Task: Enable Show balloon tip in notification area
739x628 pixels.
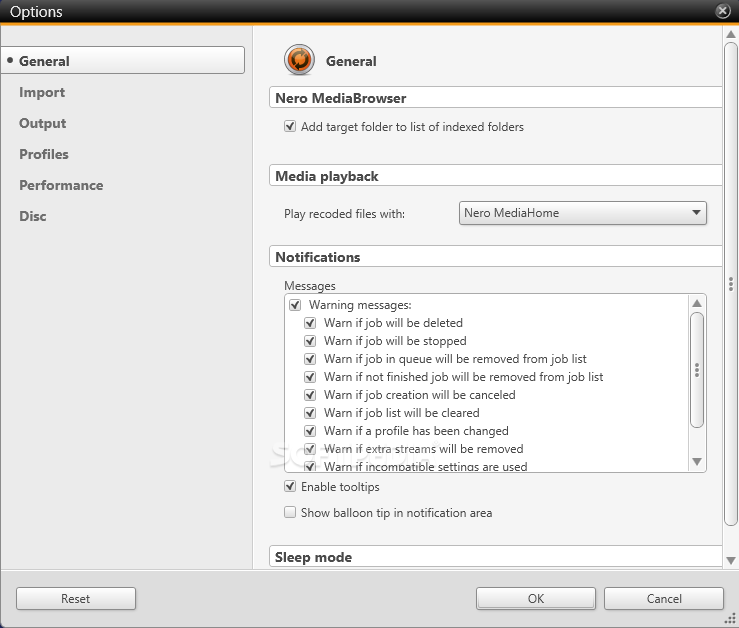Action: point(290,512)
